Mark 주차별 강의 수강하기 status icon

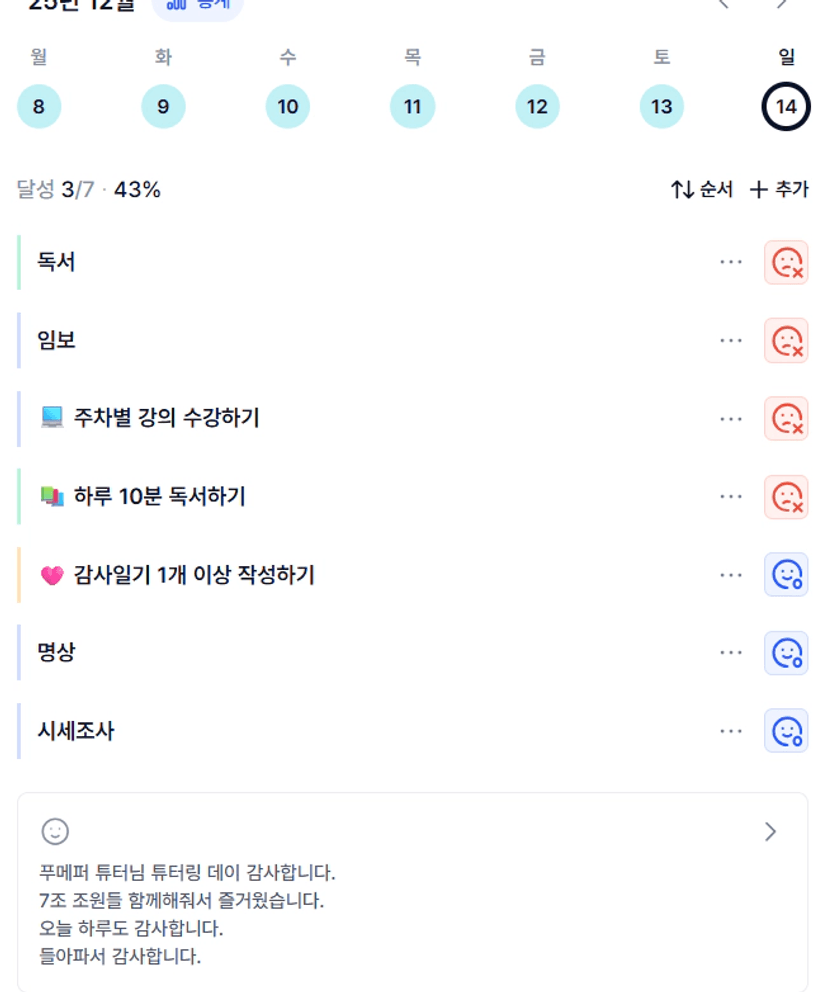786,418
